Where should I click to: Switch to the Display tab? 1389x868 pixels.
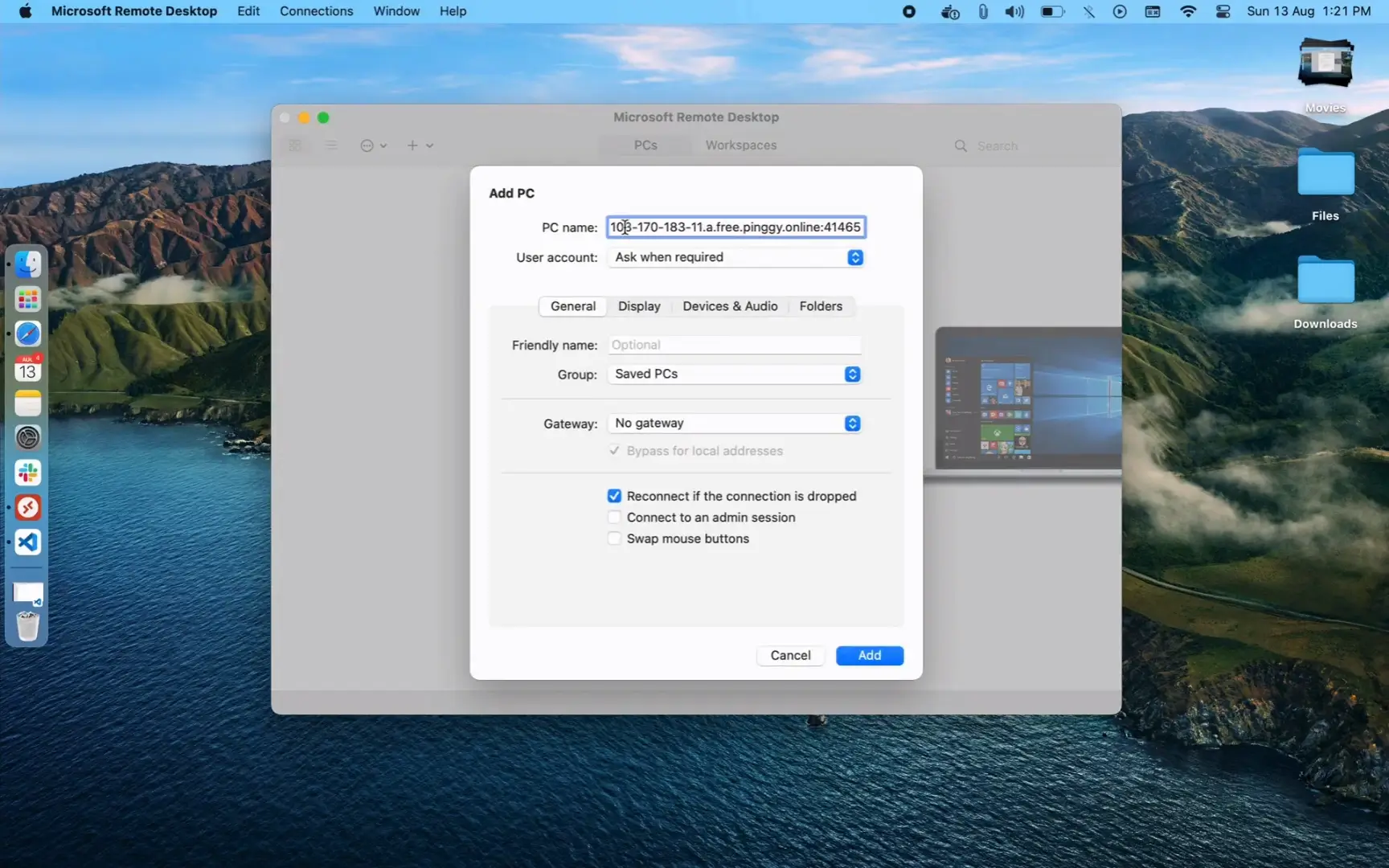coord(639,306)
